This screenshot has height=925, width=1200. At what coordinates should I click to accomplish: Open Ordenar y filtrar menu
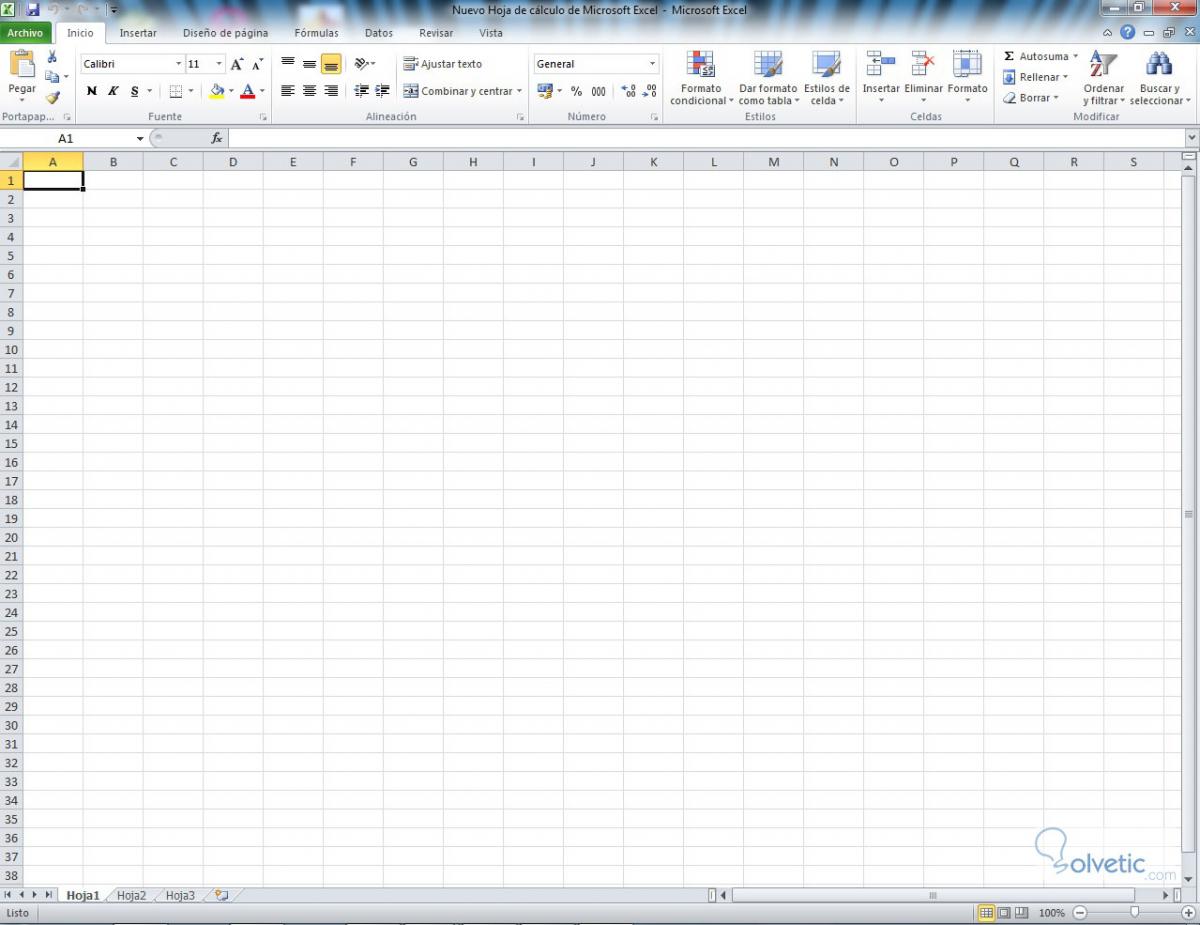pos(1104,78)
